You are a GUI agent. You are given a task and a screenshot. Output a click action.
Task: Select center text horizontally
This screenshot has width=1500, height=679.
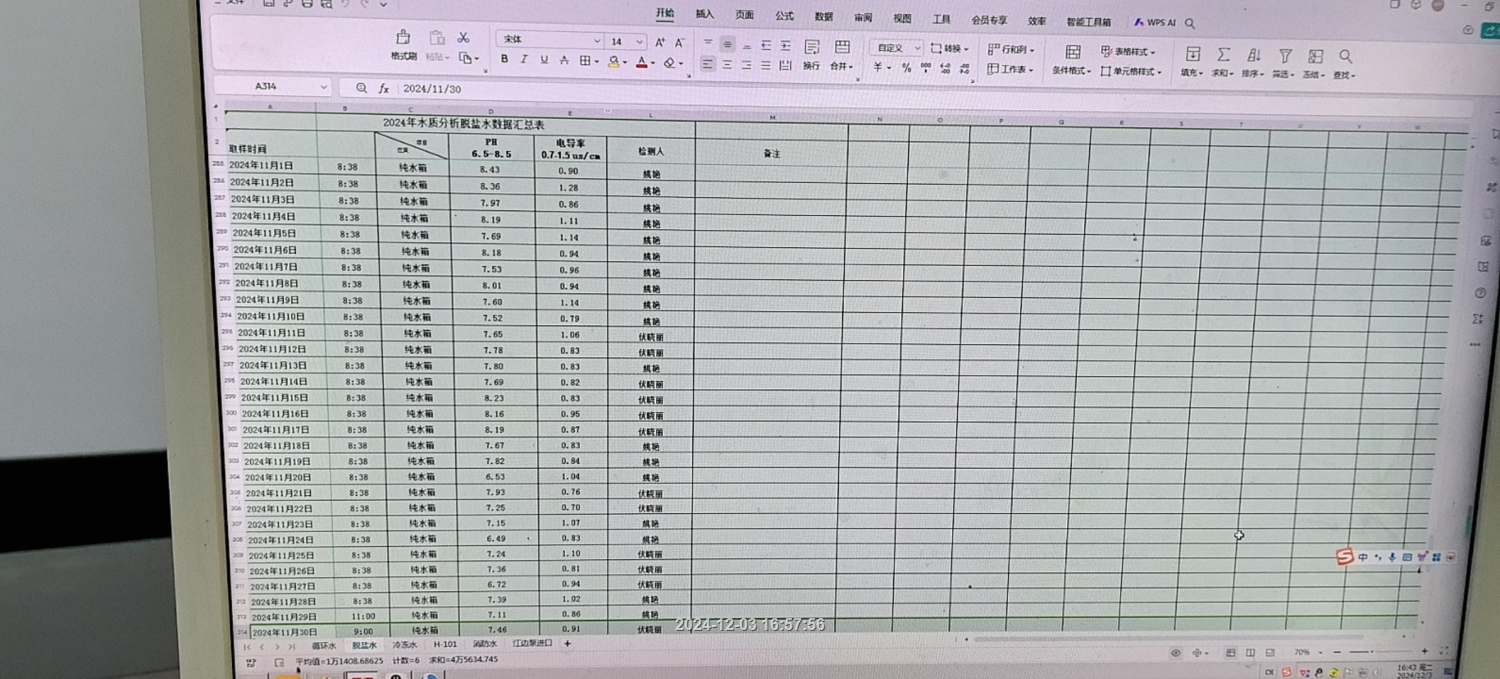pos(727,65)
